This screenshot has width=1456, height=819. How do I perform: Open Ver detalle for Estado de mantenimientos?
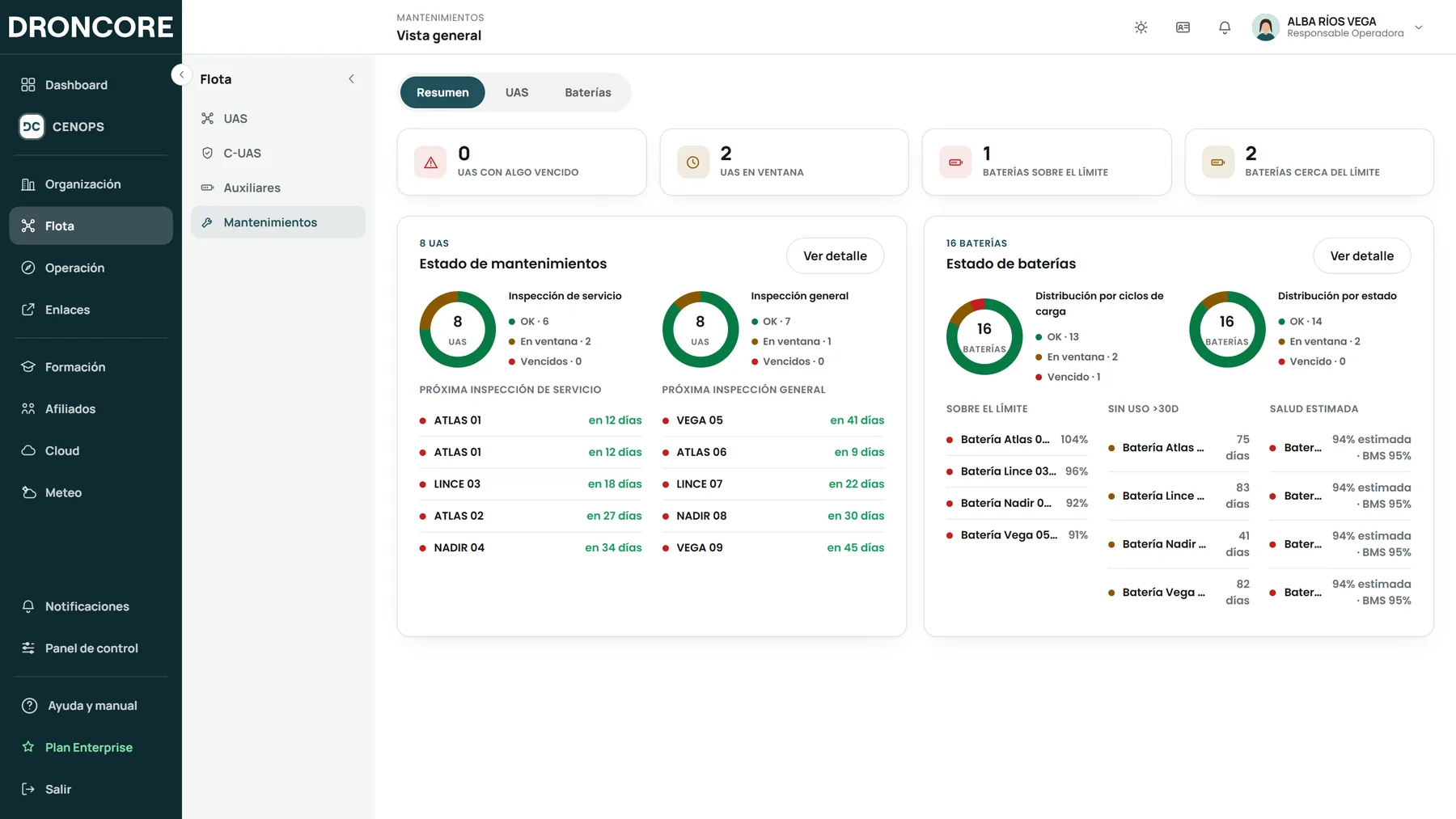tap(835, 255)
